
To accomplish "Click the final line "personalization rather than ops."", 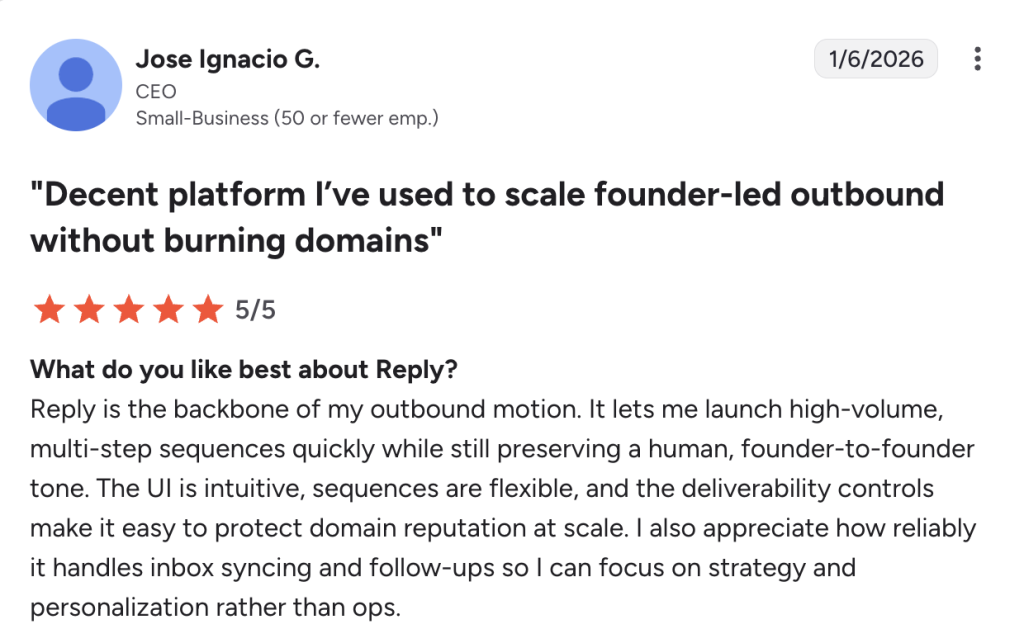I will tap(216, 608).
